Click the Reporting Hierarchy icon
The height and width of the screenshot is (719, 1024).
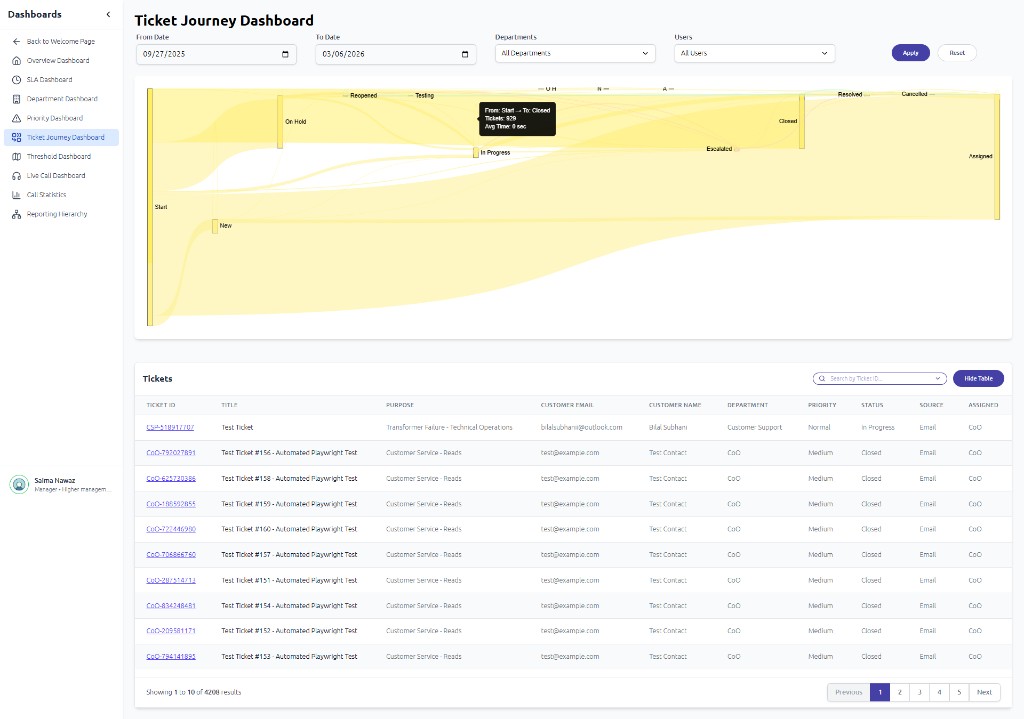(16, 214)
